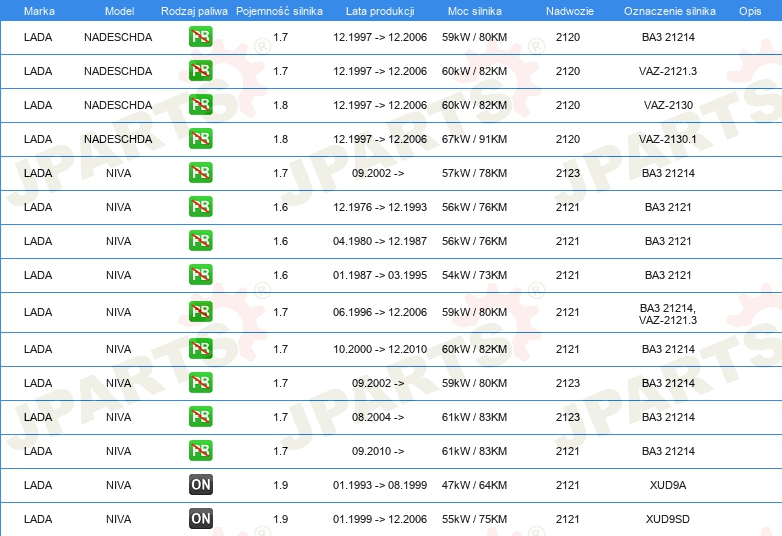Click production years 04.1980 -> 12.1987
The width and height of the screenshot is (782, 536).
coord(380,241)
